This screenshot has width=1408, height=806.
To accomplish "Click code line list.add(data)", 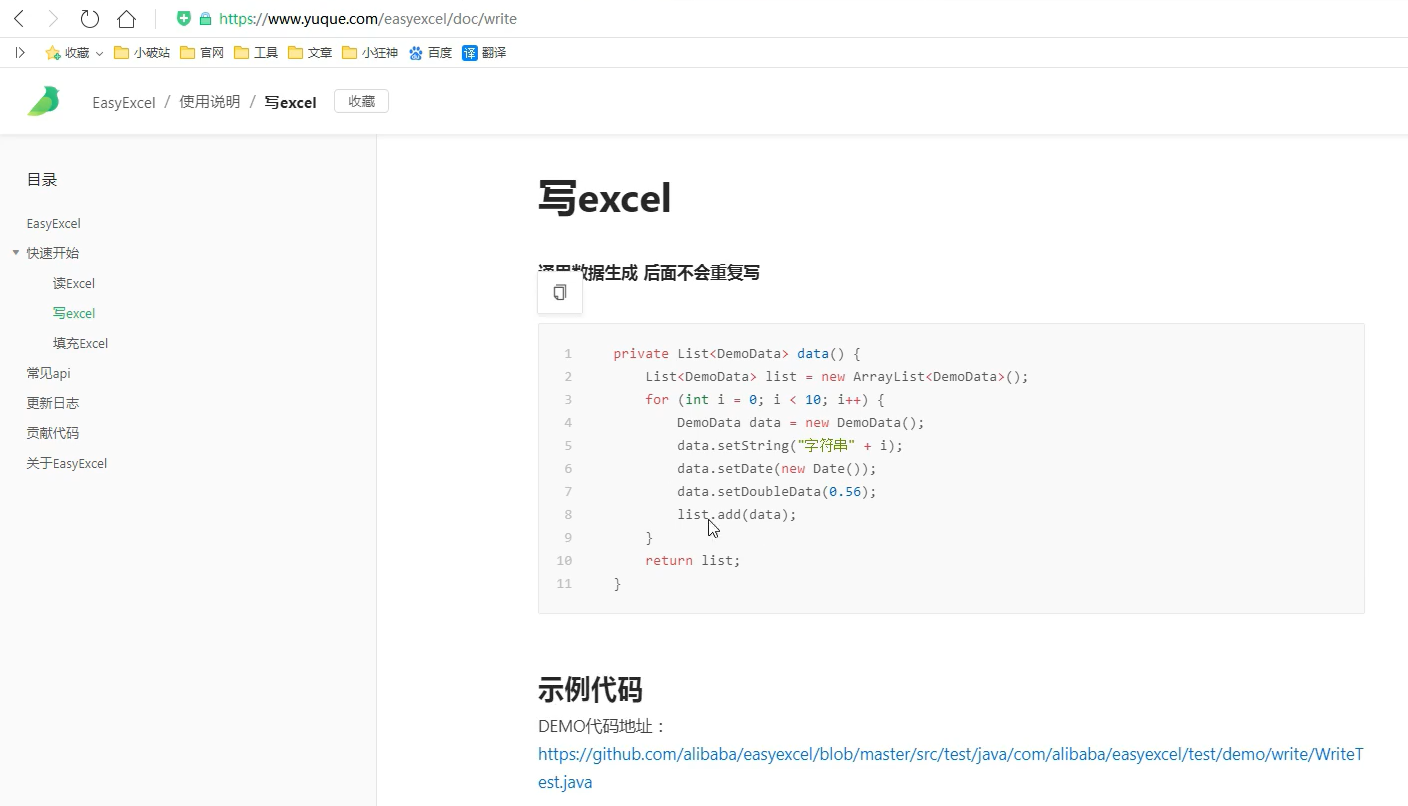I will pos(737,515).
